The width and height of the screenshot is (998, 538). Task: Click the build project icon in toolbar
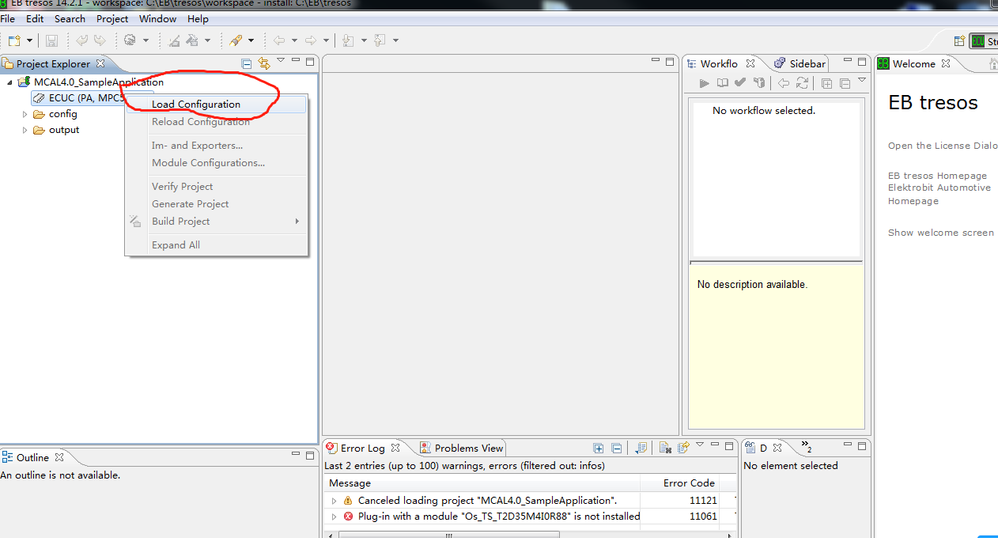click(x=192, y=41)
